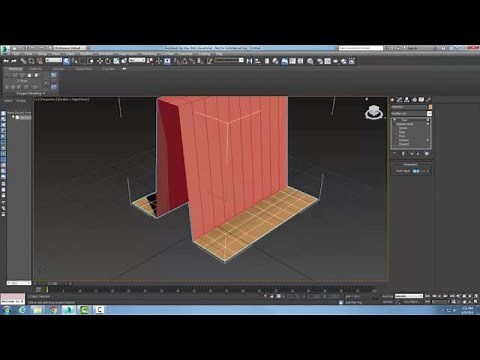Viewport: 480px width, 360px height.
Task: Click Configure Modifier Sets icon
Action: click(x=427, y=154)
